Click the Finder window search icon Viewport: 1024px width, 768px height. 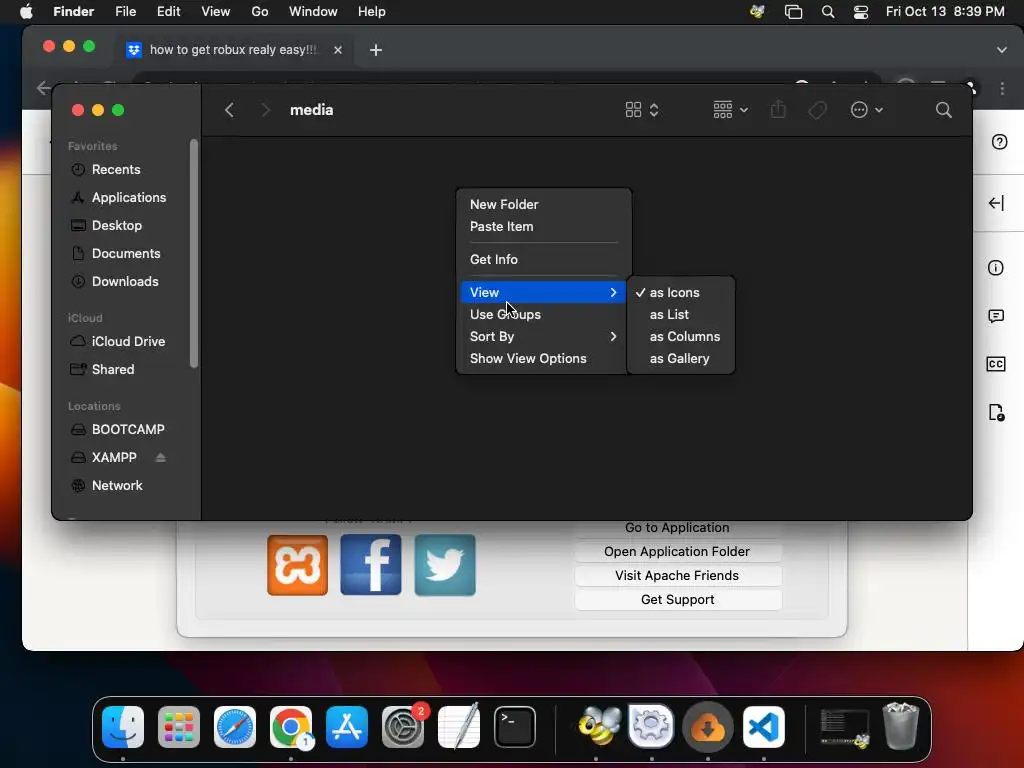click(943, 110)
